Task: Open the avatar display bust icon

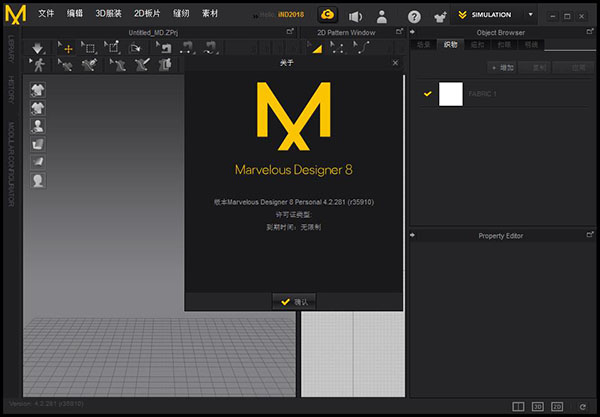Action: pos(38,126)
